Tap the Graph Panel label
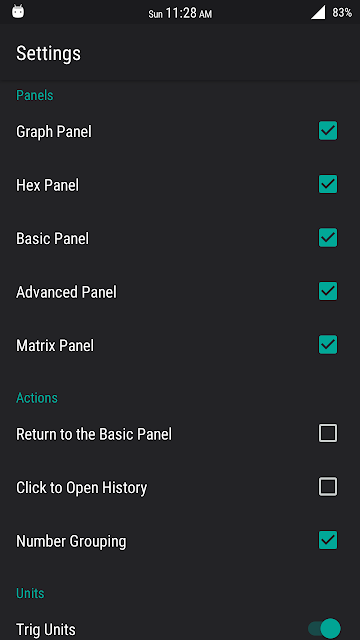The image size is (360, 640). 54,132
